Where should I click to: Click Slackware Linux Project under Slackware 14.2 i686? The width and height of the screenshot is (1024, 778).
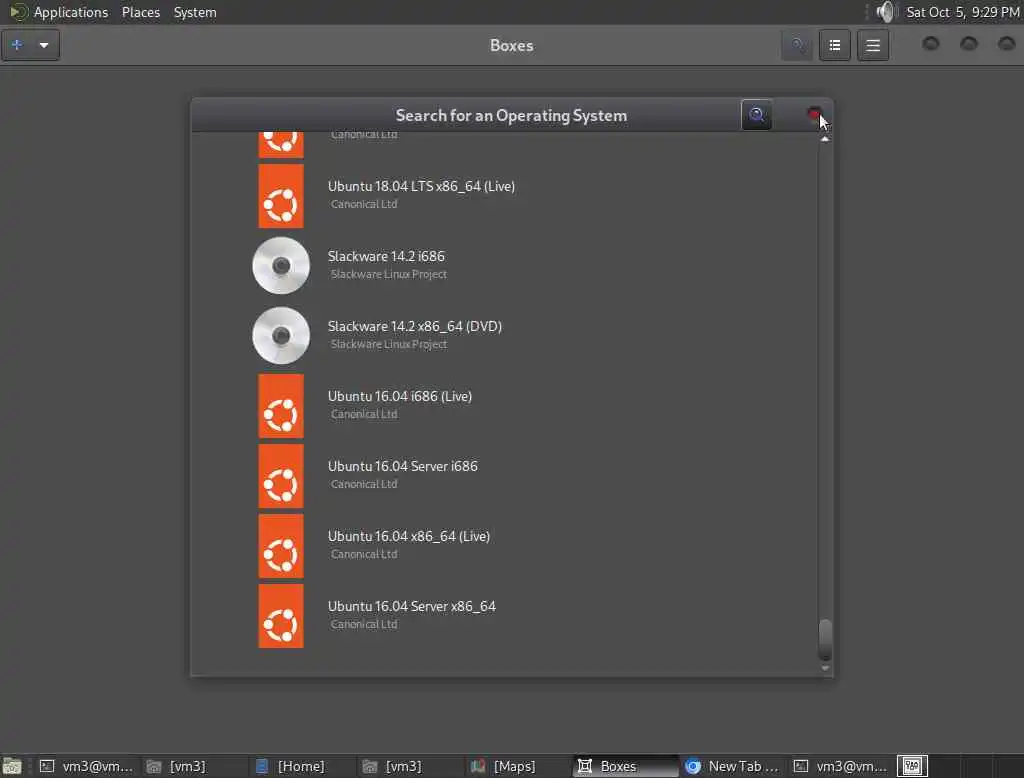coord(389,274)
